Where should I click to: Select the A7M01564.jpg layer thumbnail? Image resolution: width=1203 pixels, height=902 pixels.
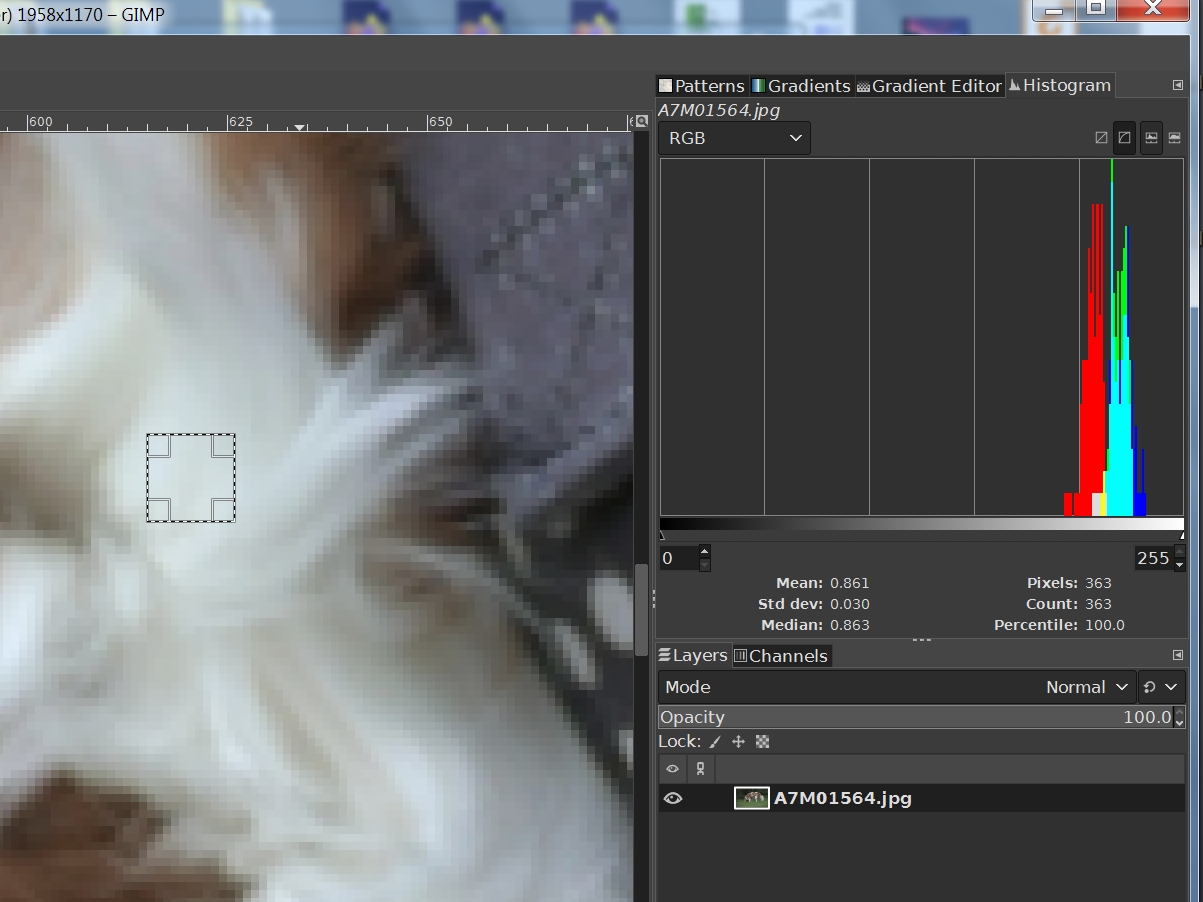751,798
